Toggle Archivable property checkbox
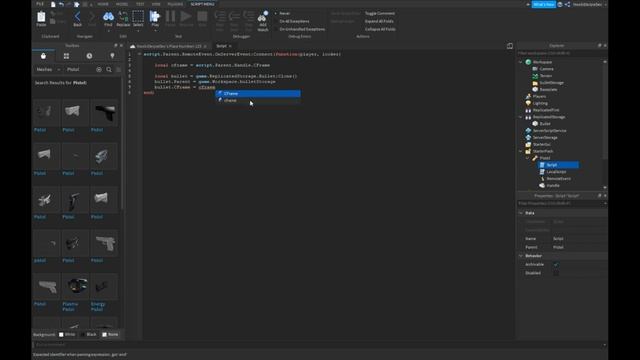Screen dimensions: 640x360 (x=556, y=264)
